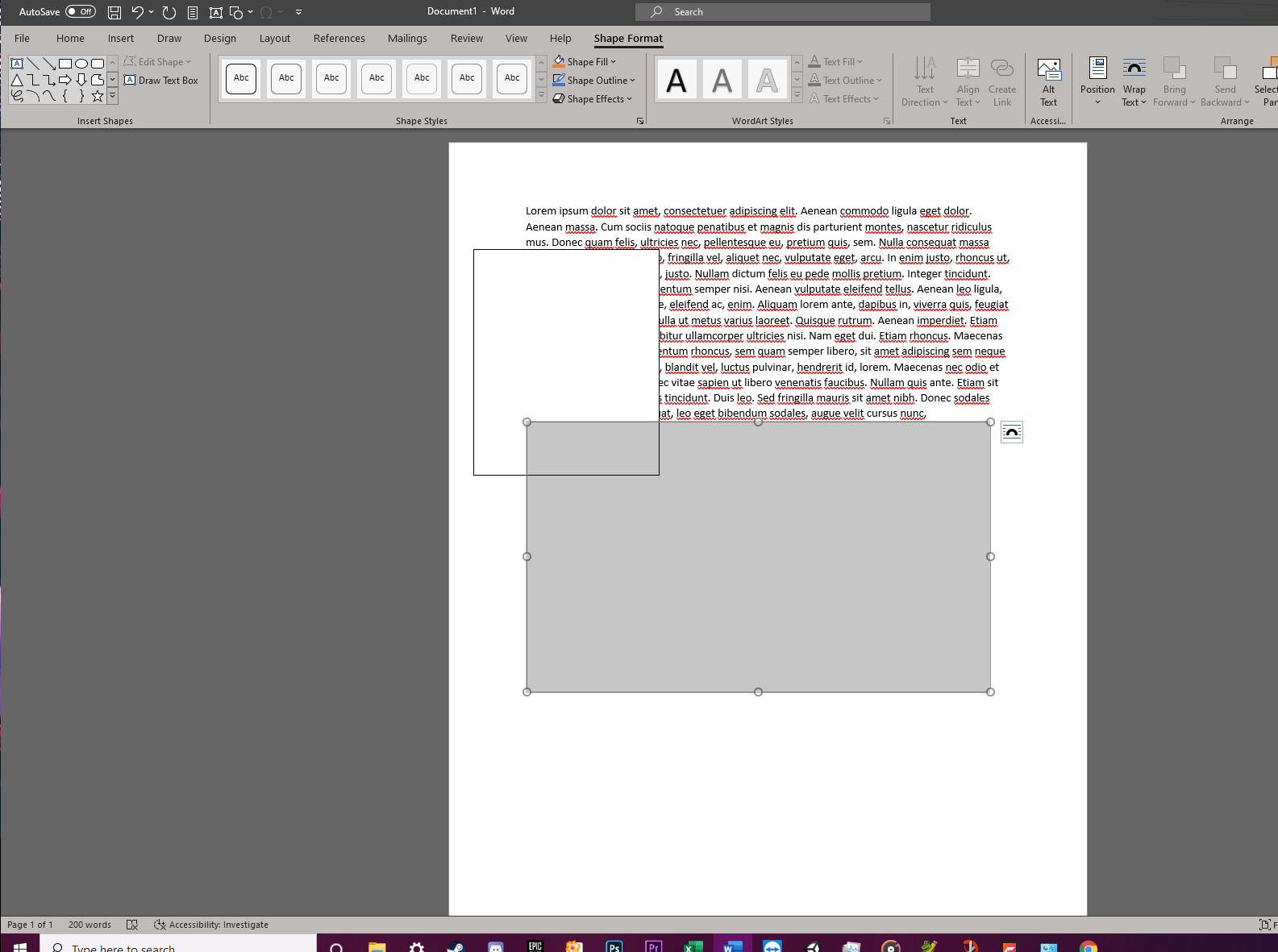Expand the WordArt Styles gallery
1278x952 pixels.
(x=797, y=96)
